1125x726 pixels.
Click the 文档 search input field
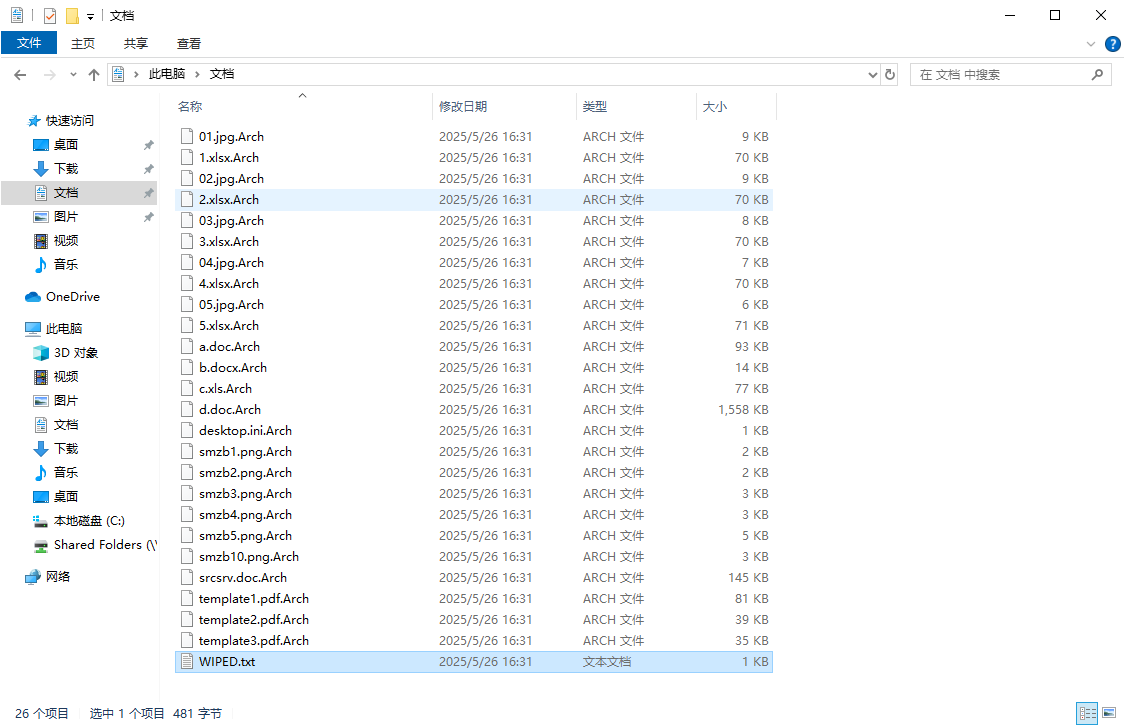1000,74
